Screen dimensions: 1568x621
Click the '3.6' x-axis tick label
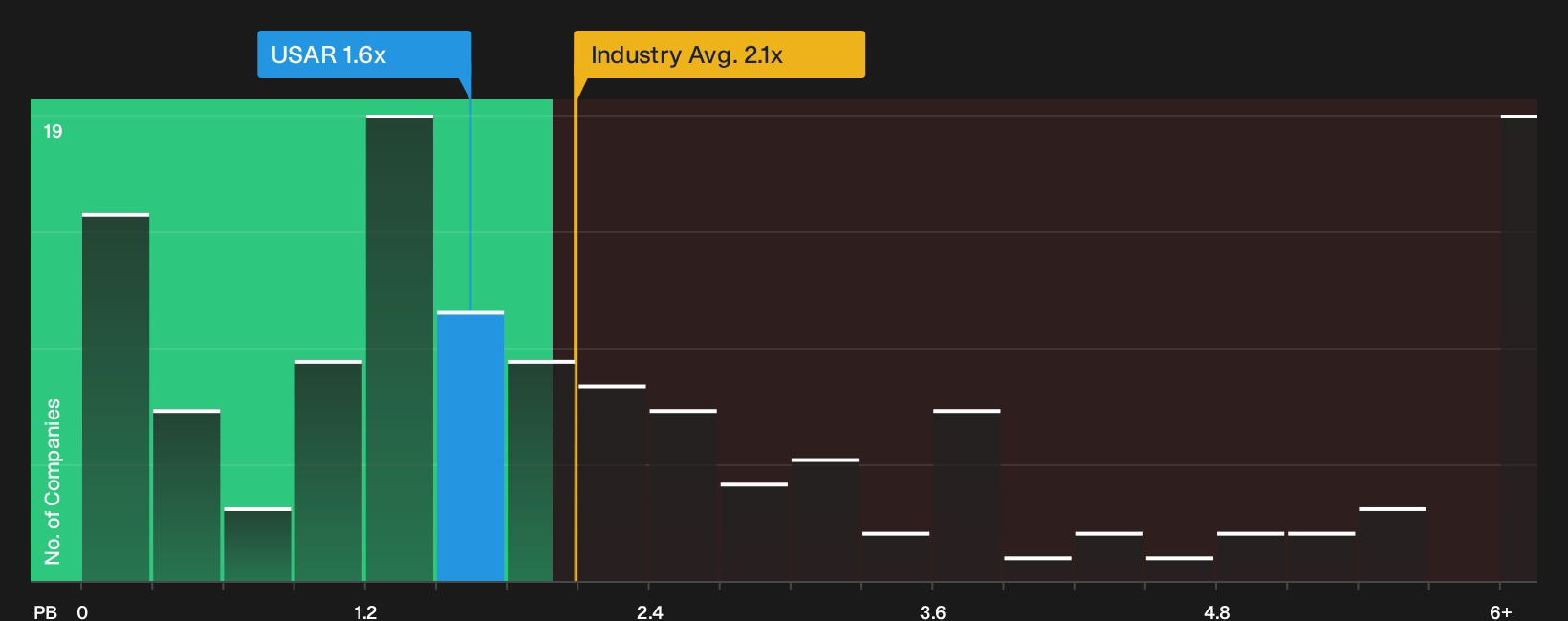point(932,612)
